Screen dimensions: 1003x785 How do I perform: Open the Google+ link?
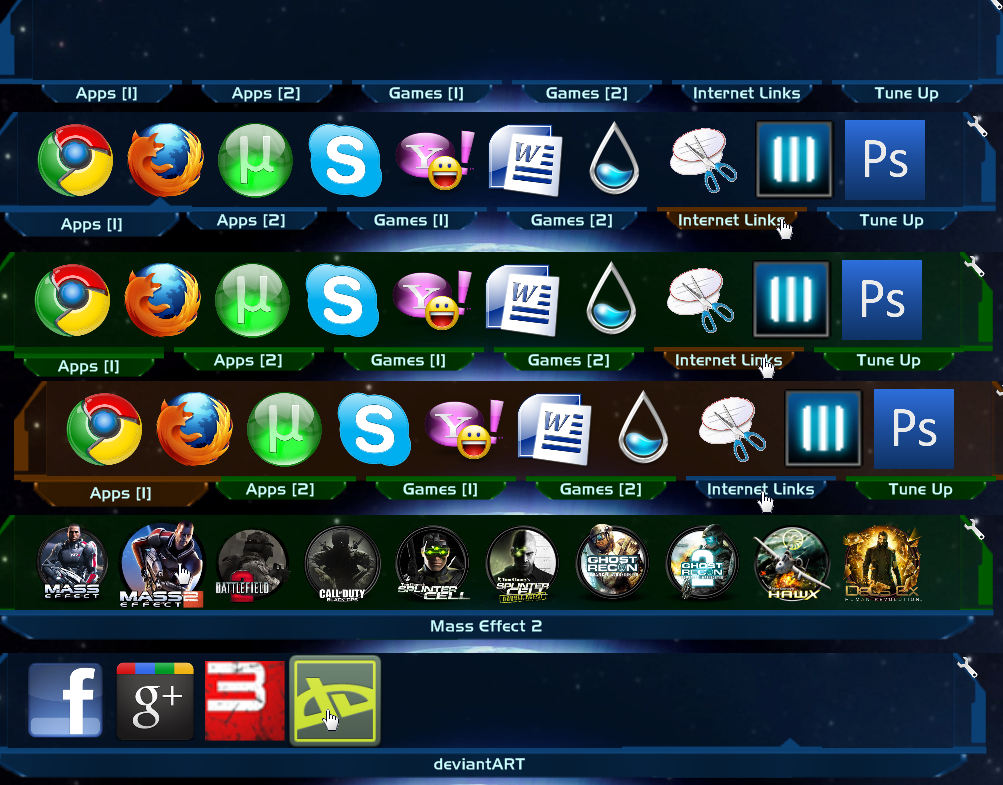(155, 701)
